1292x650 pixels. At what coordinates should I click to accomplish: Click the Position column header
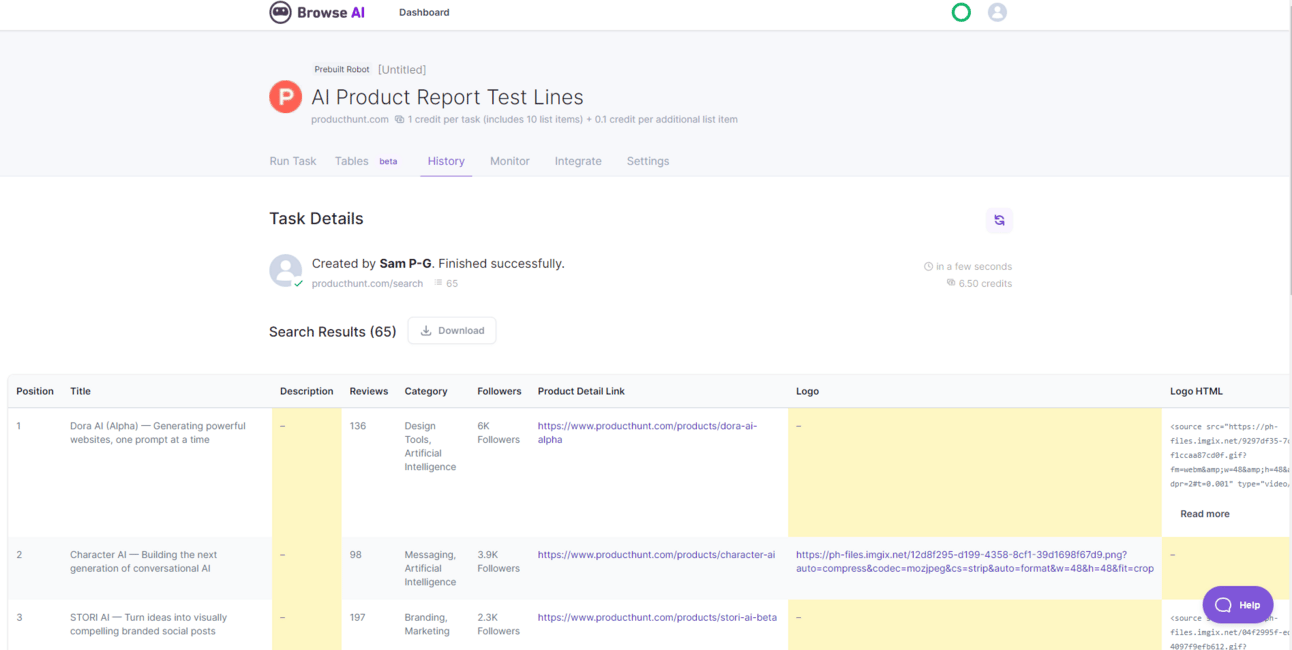pos(35,391)
